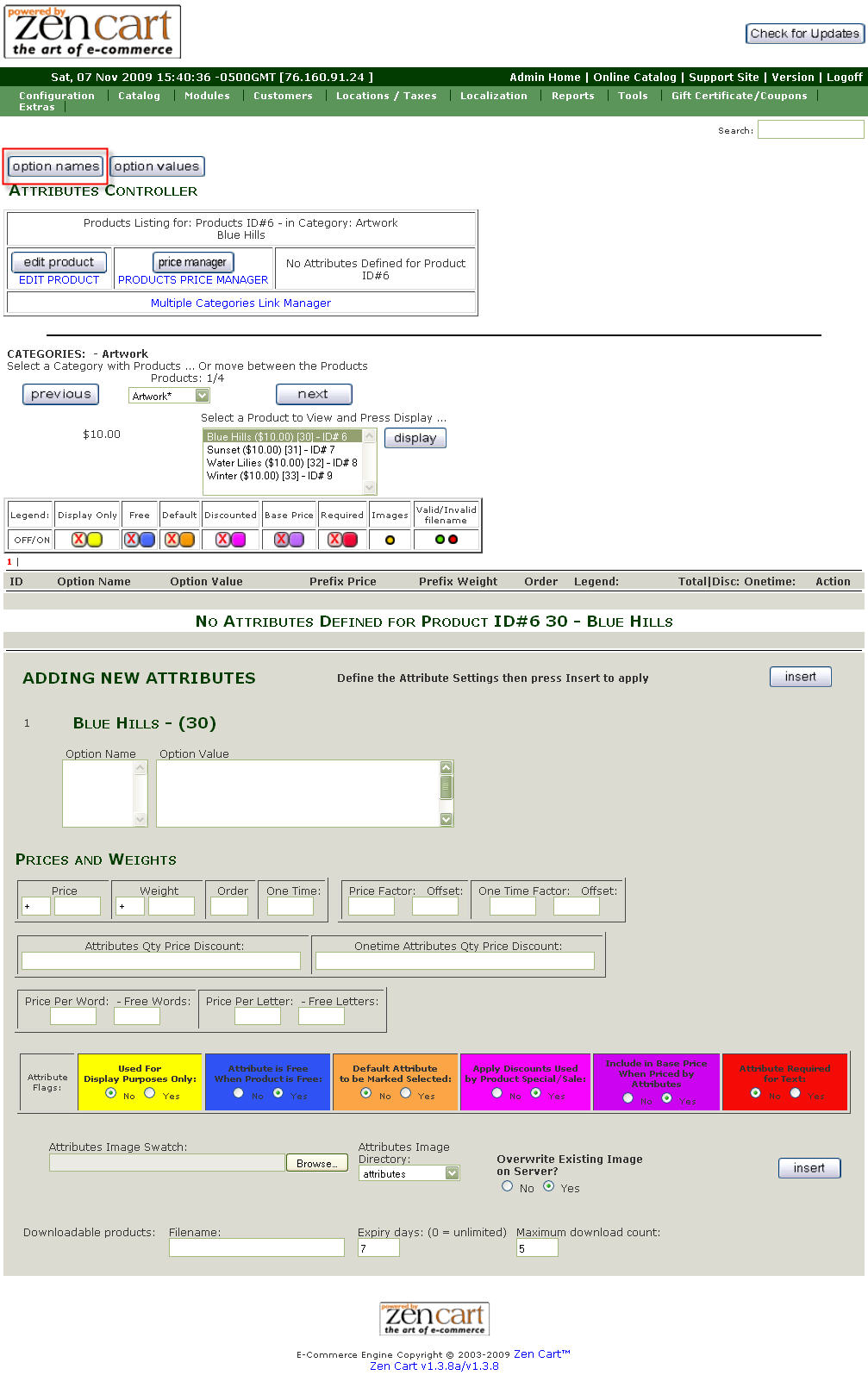The width and height of the screenshot is (868, 1394).
Task: Open the Tools menu
Action: (633, 96)
